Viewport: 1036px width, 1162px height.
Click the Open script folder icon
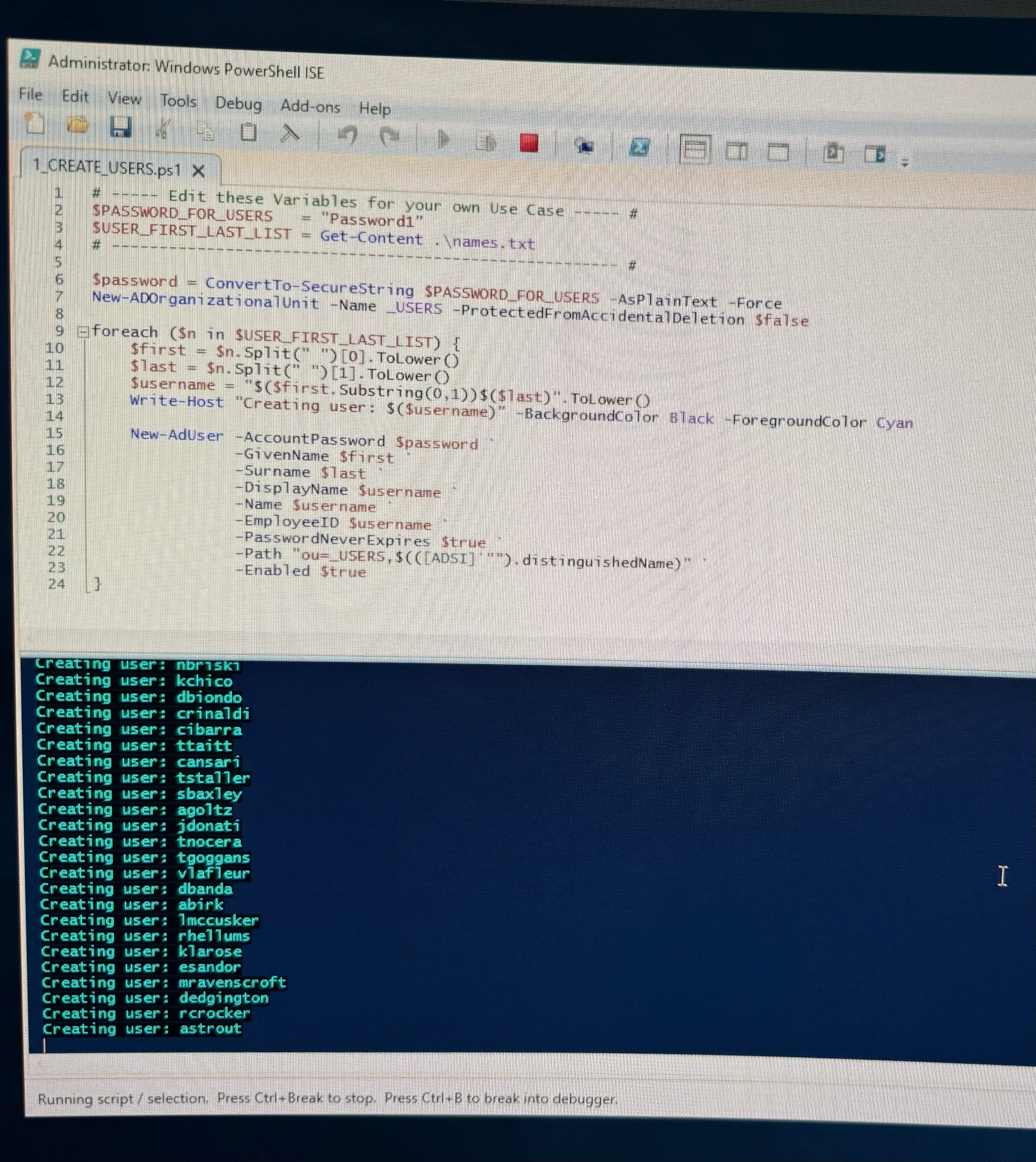coord(78,125)
